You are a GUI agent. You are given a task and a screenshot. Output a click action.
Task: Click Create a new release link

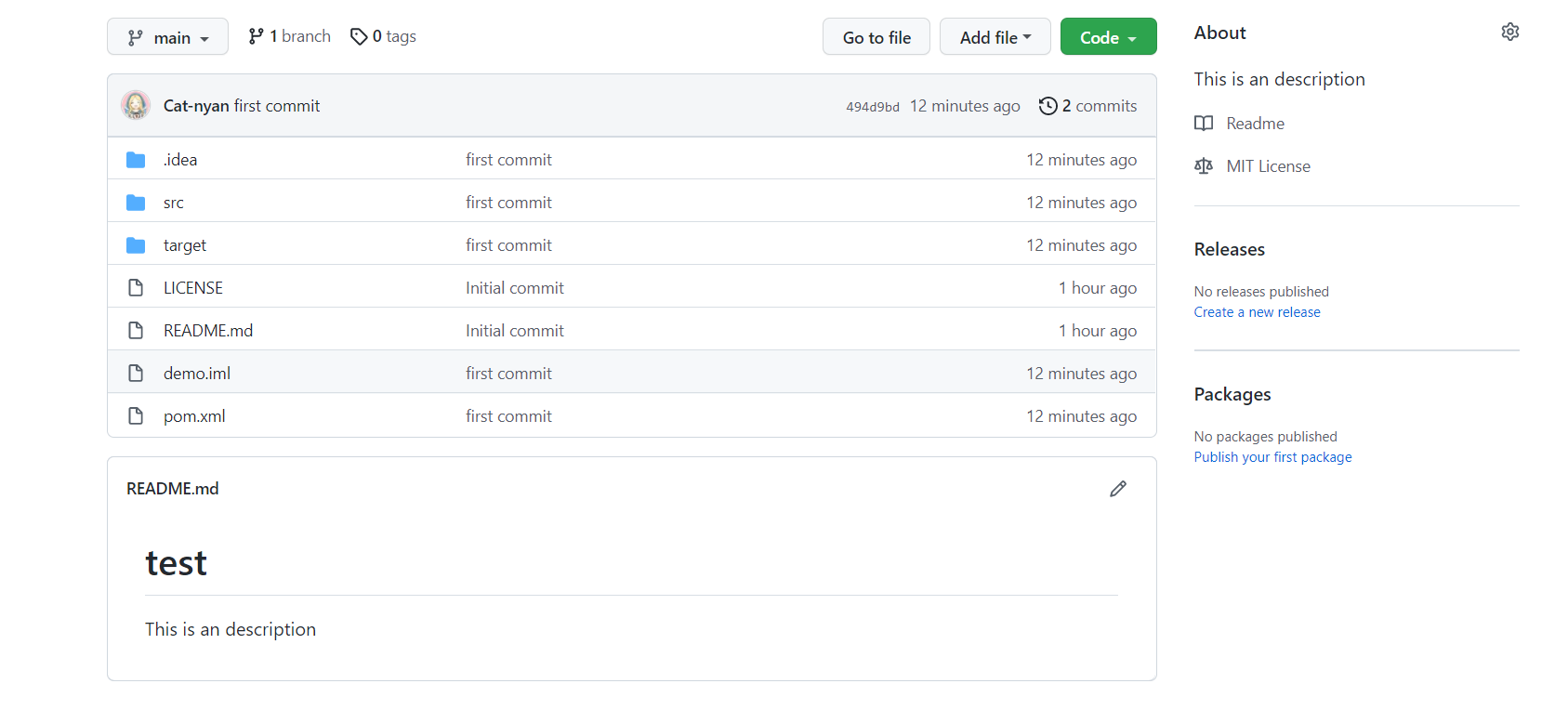tap(1257, 312)
